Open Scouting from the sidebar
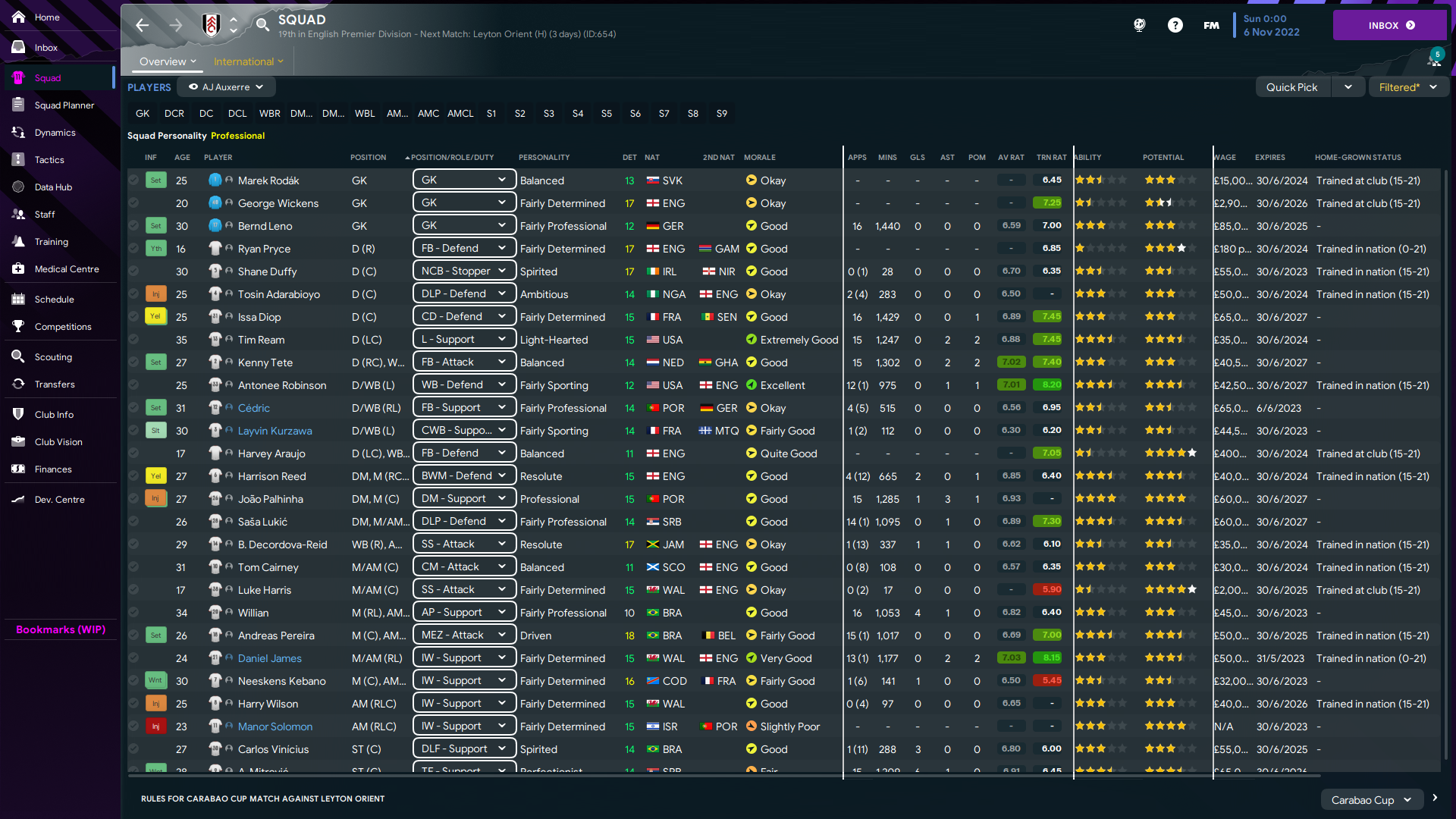The image size is (1456, 819). pyautogui.click(x=53, y=357)
